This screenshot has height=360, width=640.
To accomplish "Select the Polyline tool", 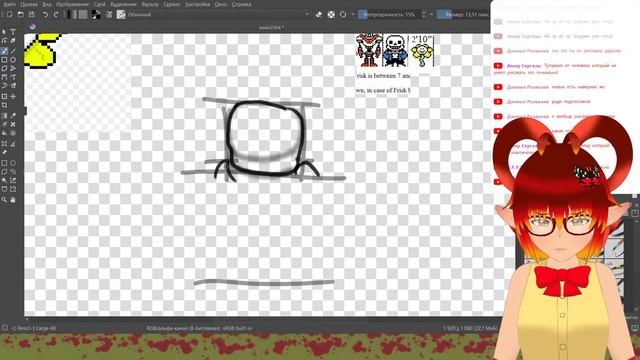I will coord(13,69).
